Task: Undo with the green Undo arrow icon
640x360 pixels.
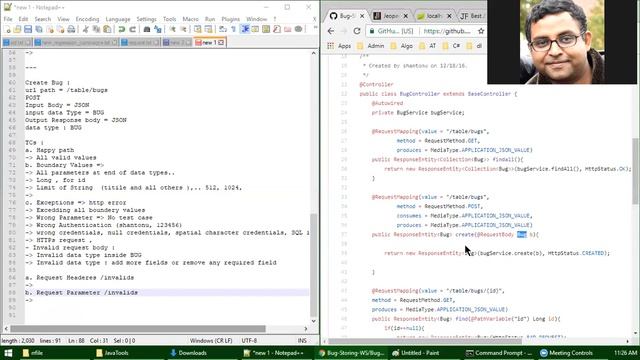Action: [x=122, y=29]
